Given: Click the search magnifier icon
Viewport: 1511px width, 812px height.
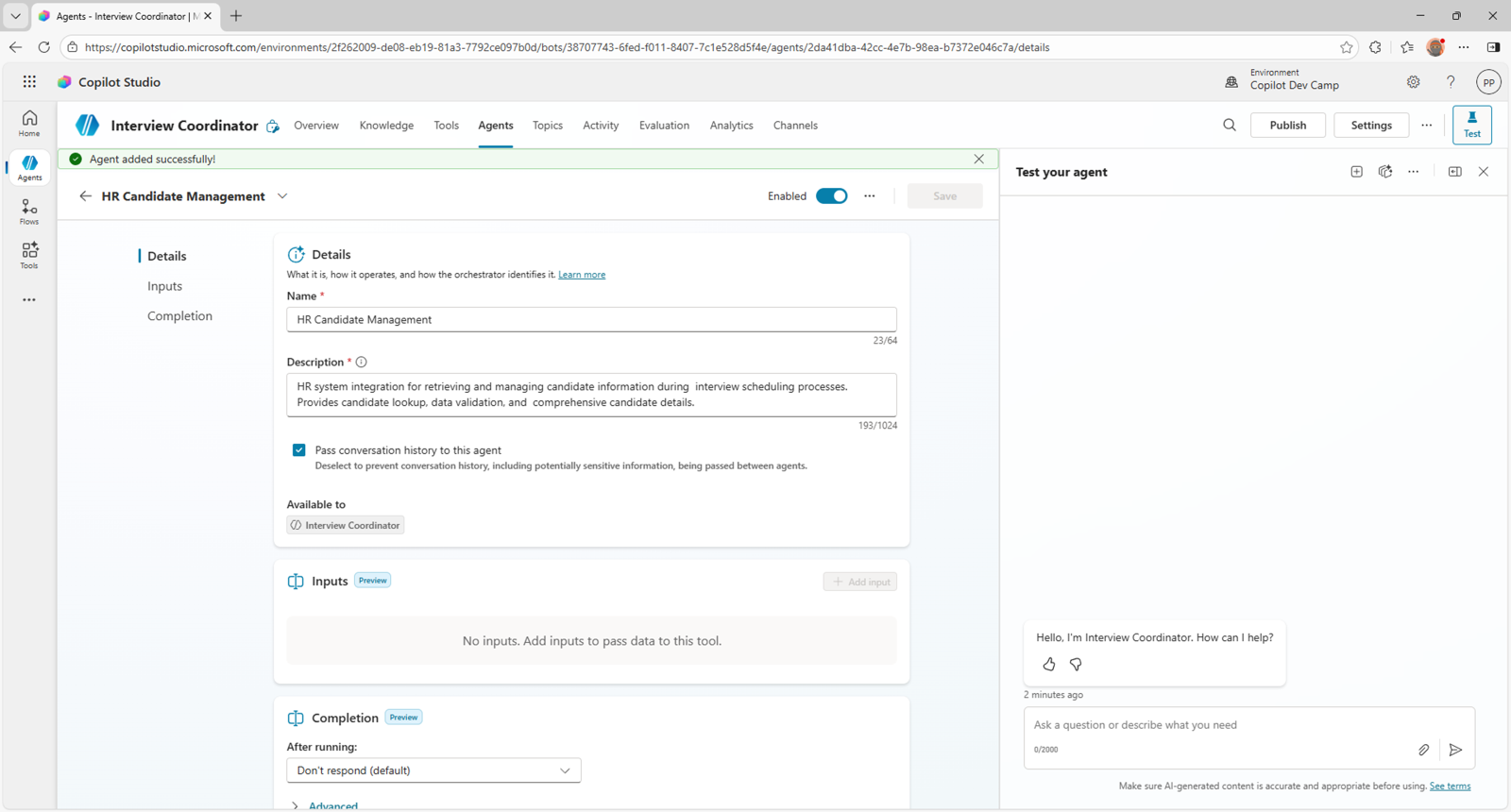Looking at the screenshot, I should pos(1230,125).
